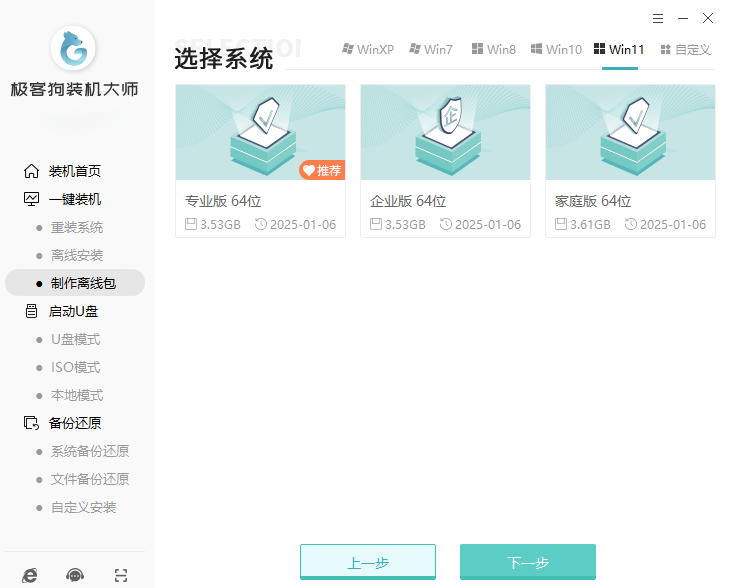
Task: Click the 上一步 previous button
Action: click(368, 562)
